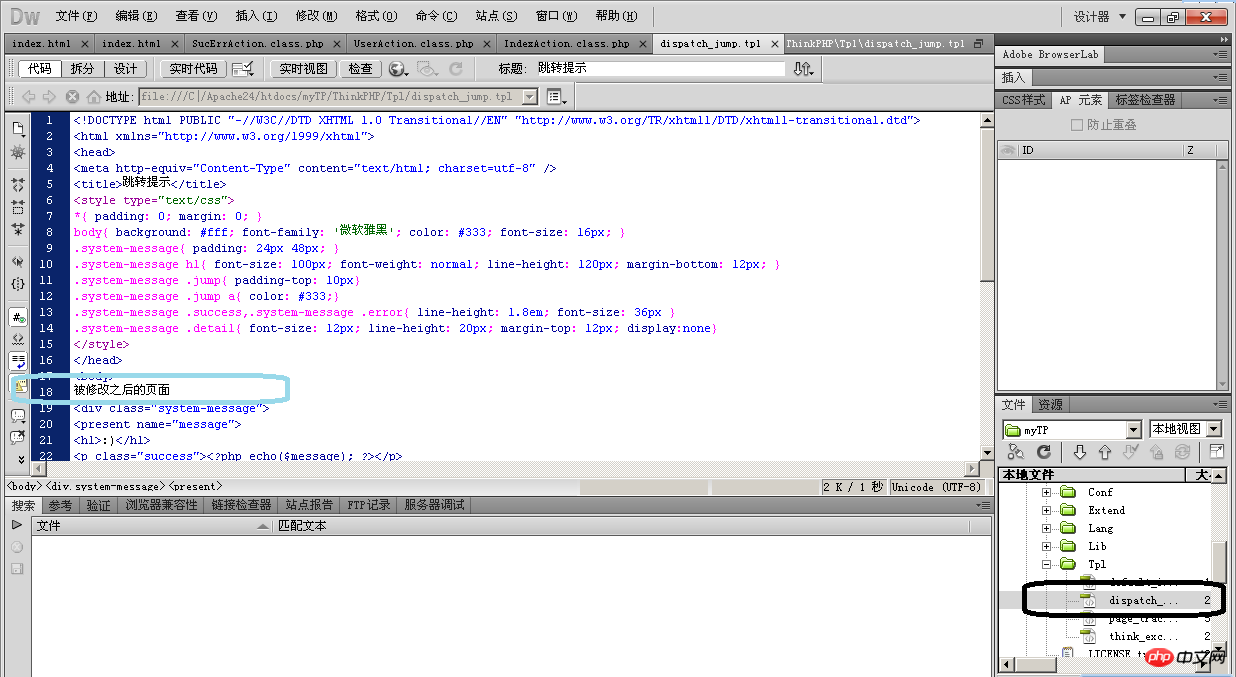Image resolution: width=1236 pixels, height=677 pixels.
Task: Click Put files up-arrow icon
Action: click(1105, 452)
